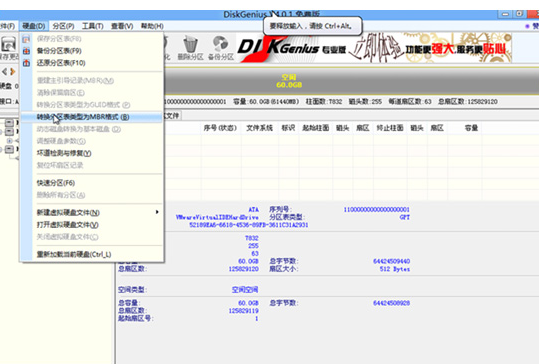The width and height of the screenshot is (539, 364).
Task: Go to the next disk with the orange arrow
Action: (13, 71)
